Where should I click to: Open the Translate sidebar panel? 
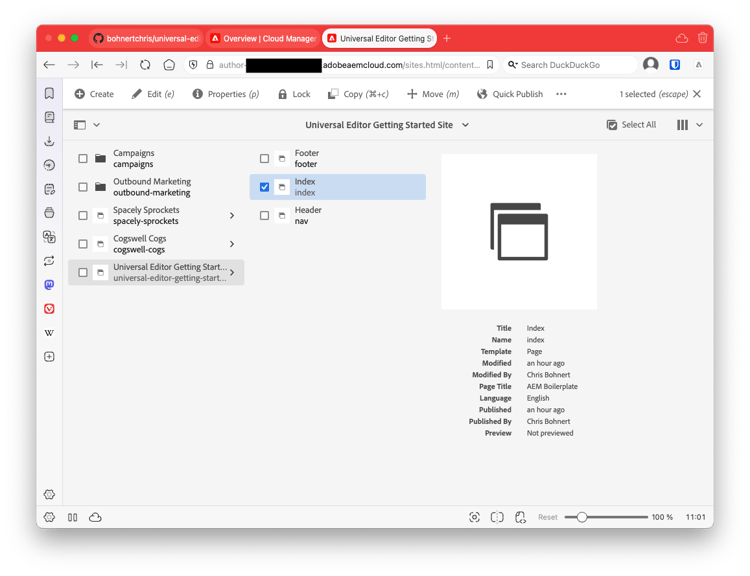[49, 237]
